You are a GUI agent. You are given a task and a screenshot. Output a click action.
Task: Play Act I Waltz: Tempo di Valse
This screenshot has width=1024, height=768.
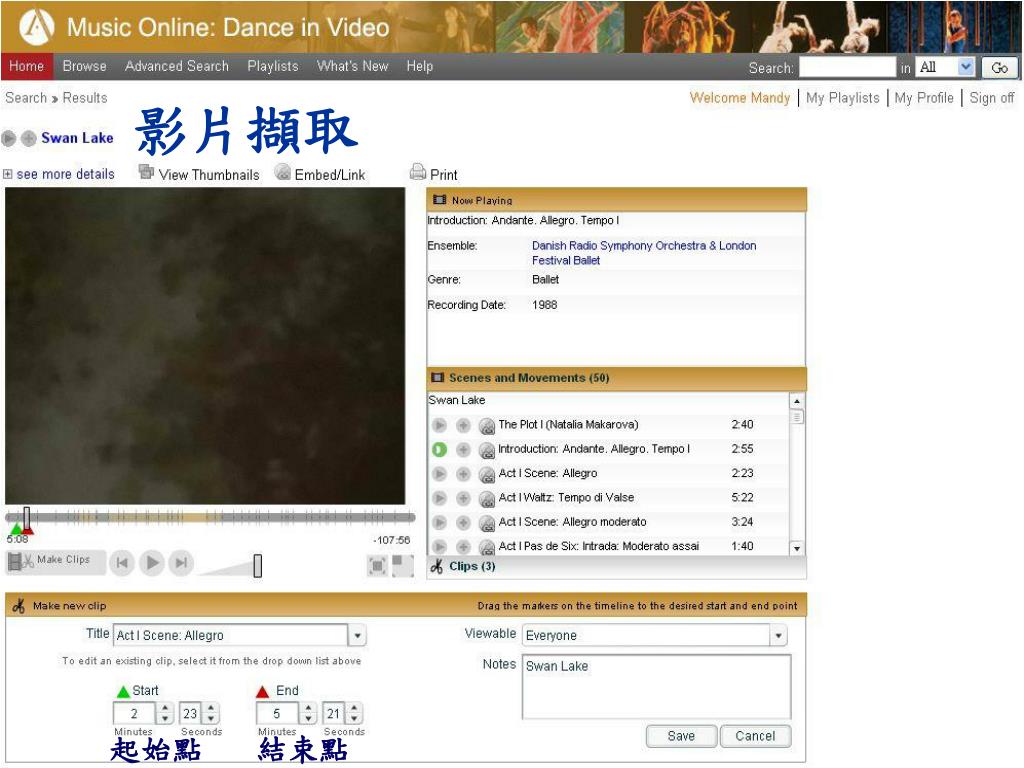pos(440,498)
